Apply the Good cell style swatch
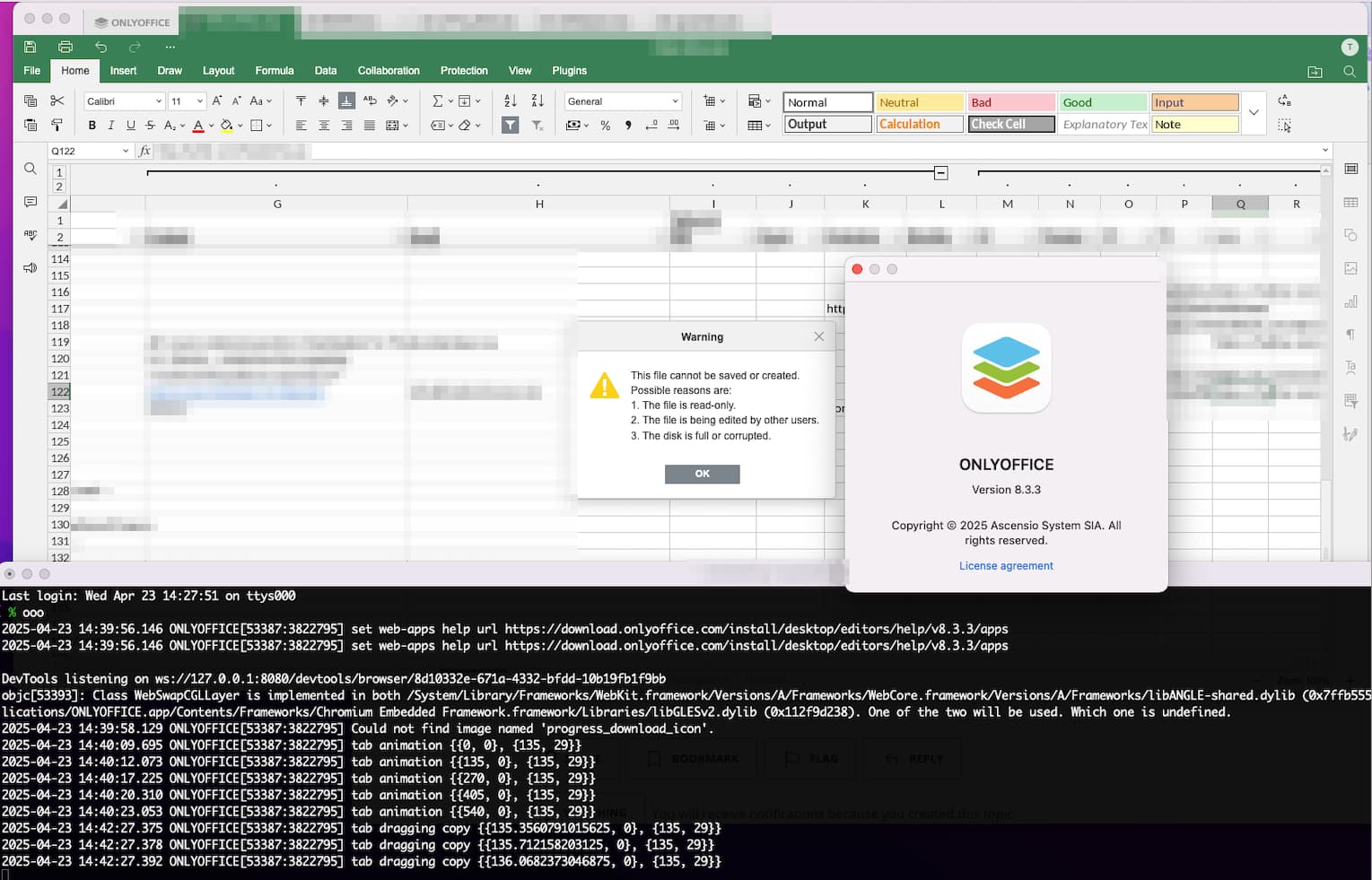1372x880 pixels. (1103, 102)
